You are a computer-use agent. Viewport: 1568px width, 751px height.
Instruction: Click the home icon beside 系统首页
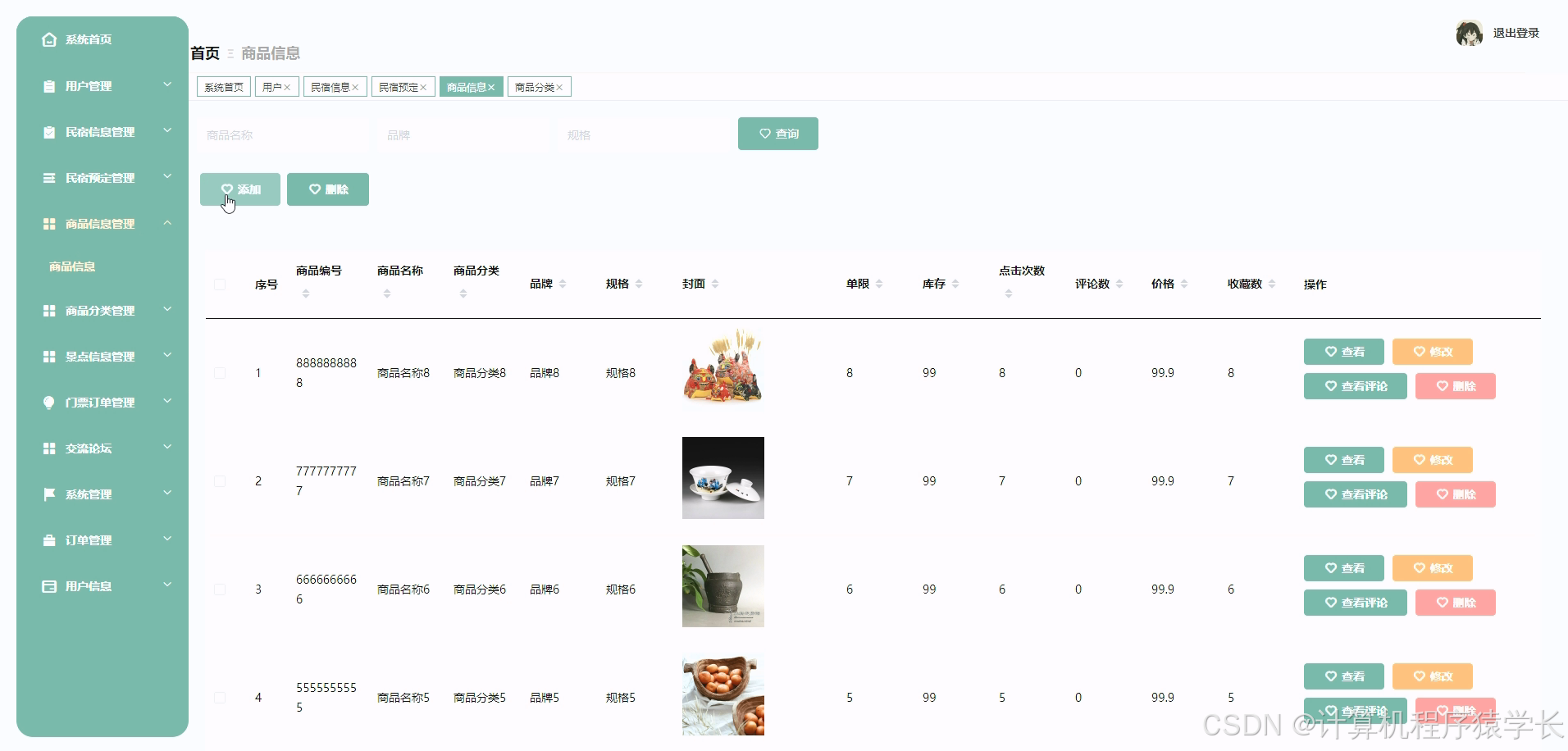point(49,39)
